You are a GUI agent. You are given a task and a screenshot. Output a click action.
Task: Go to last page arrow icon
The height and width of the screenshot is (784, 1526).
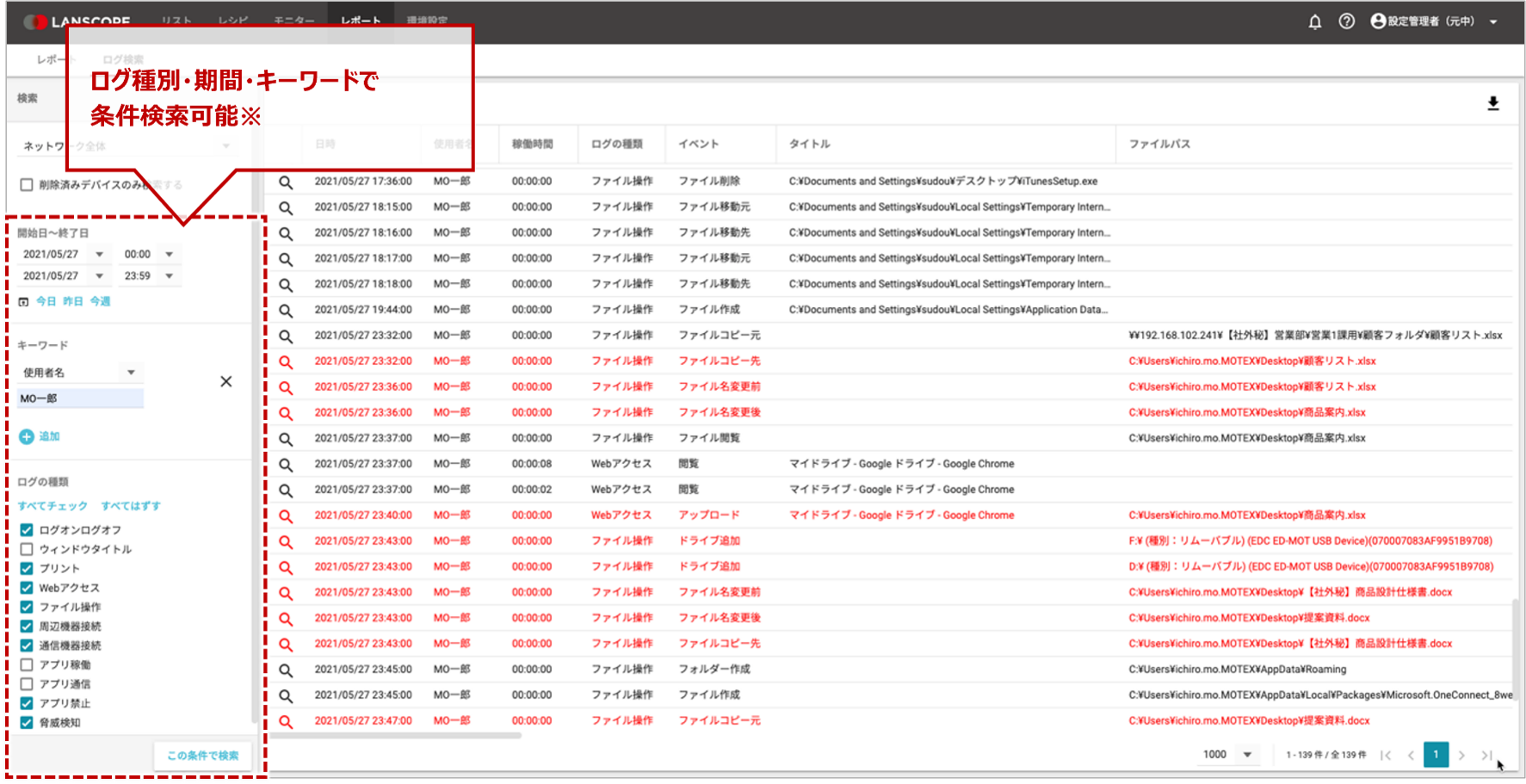click(1486, 755)
